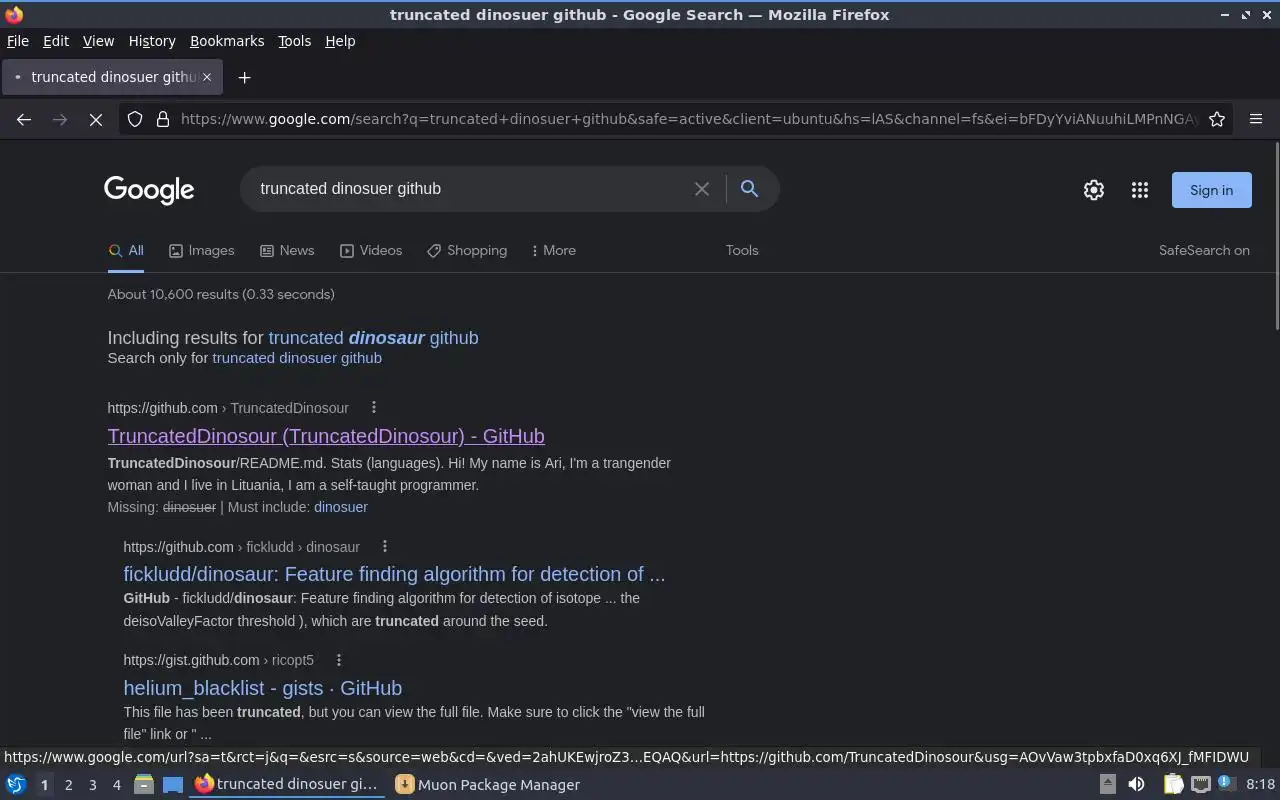Show desktop from taskbar icon

point(172,785)
